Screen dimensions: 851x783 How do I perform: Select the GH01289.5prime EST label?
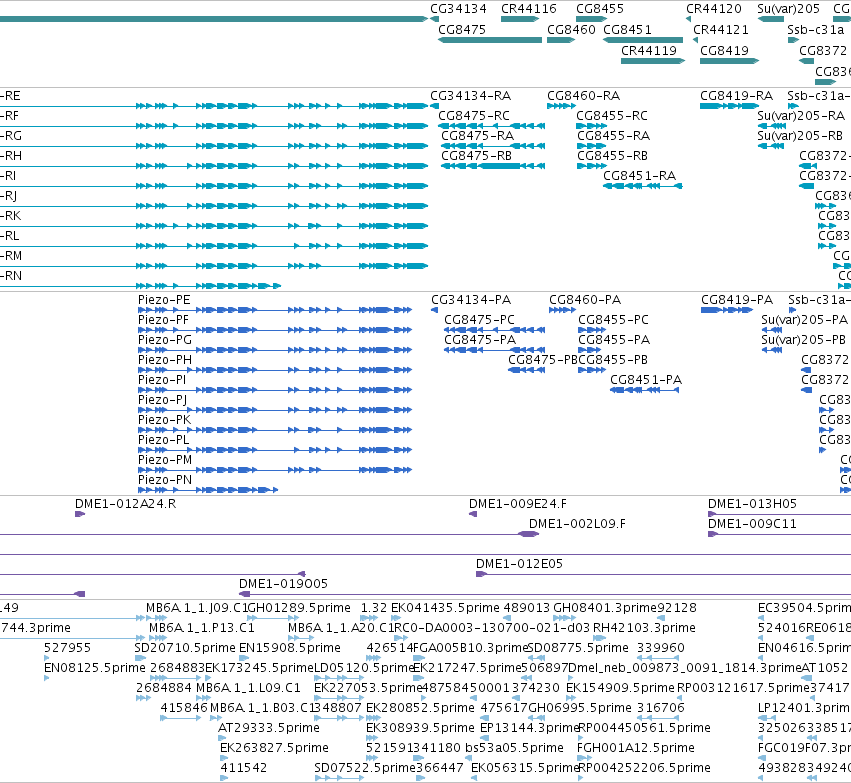click(x=299, y=608)
